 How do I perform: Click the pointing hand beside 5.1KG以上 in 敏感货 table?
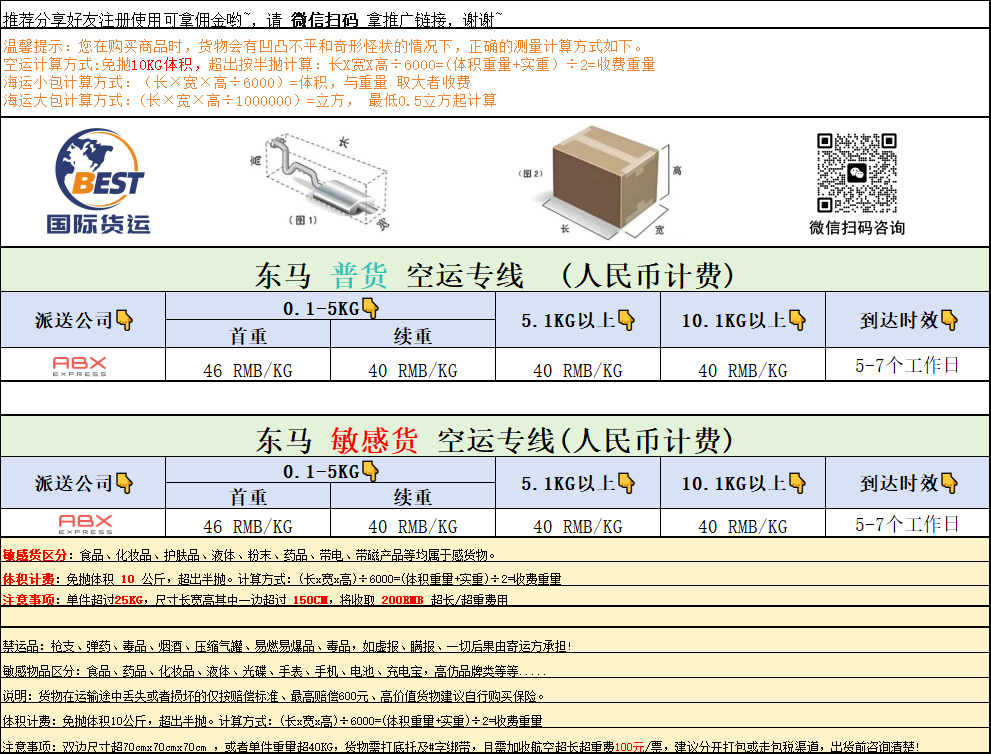627,484
